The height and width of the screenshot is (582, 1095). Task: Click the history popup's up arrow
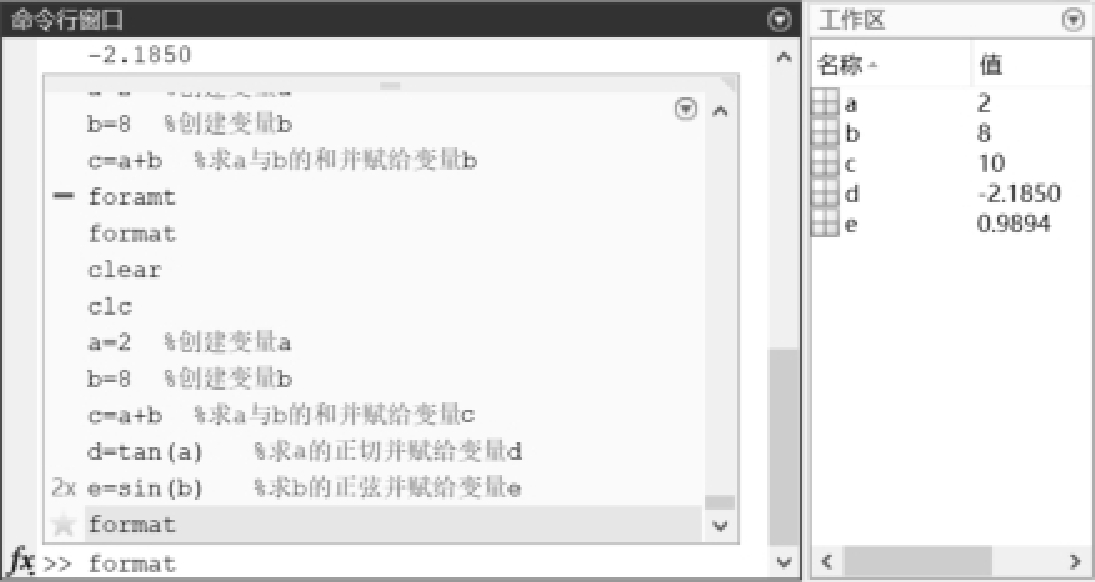720,111
